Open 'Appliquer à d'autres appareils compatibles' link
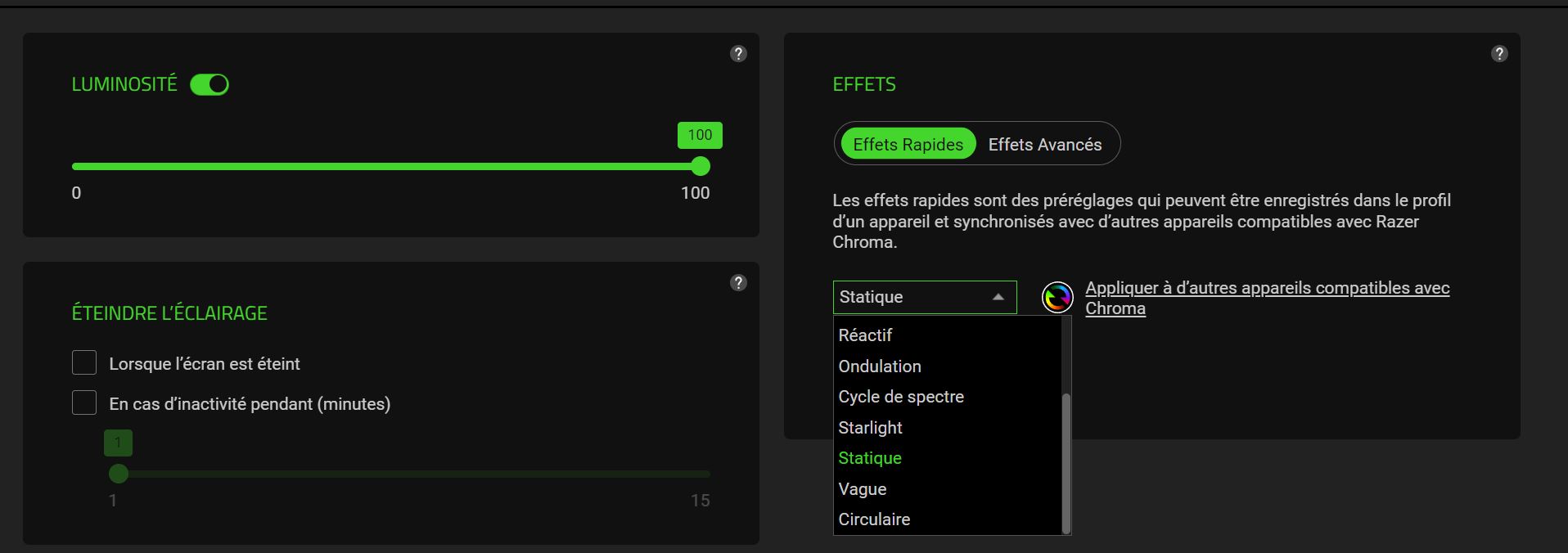 click(x=1266, y=289)
